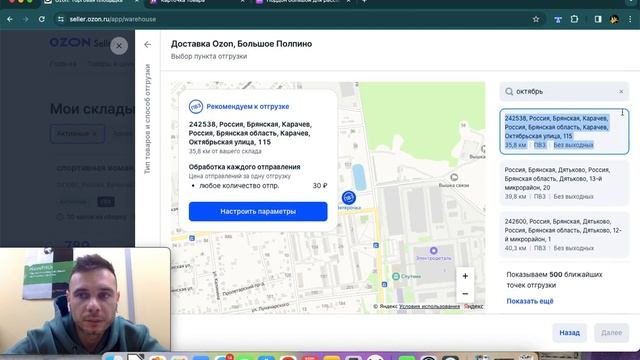Open Yandex "Условия использования" link on map
640x360 pixels.
[x=429, y=307]
